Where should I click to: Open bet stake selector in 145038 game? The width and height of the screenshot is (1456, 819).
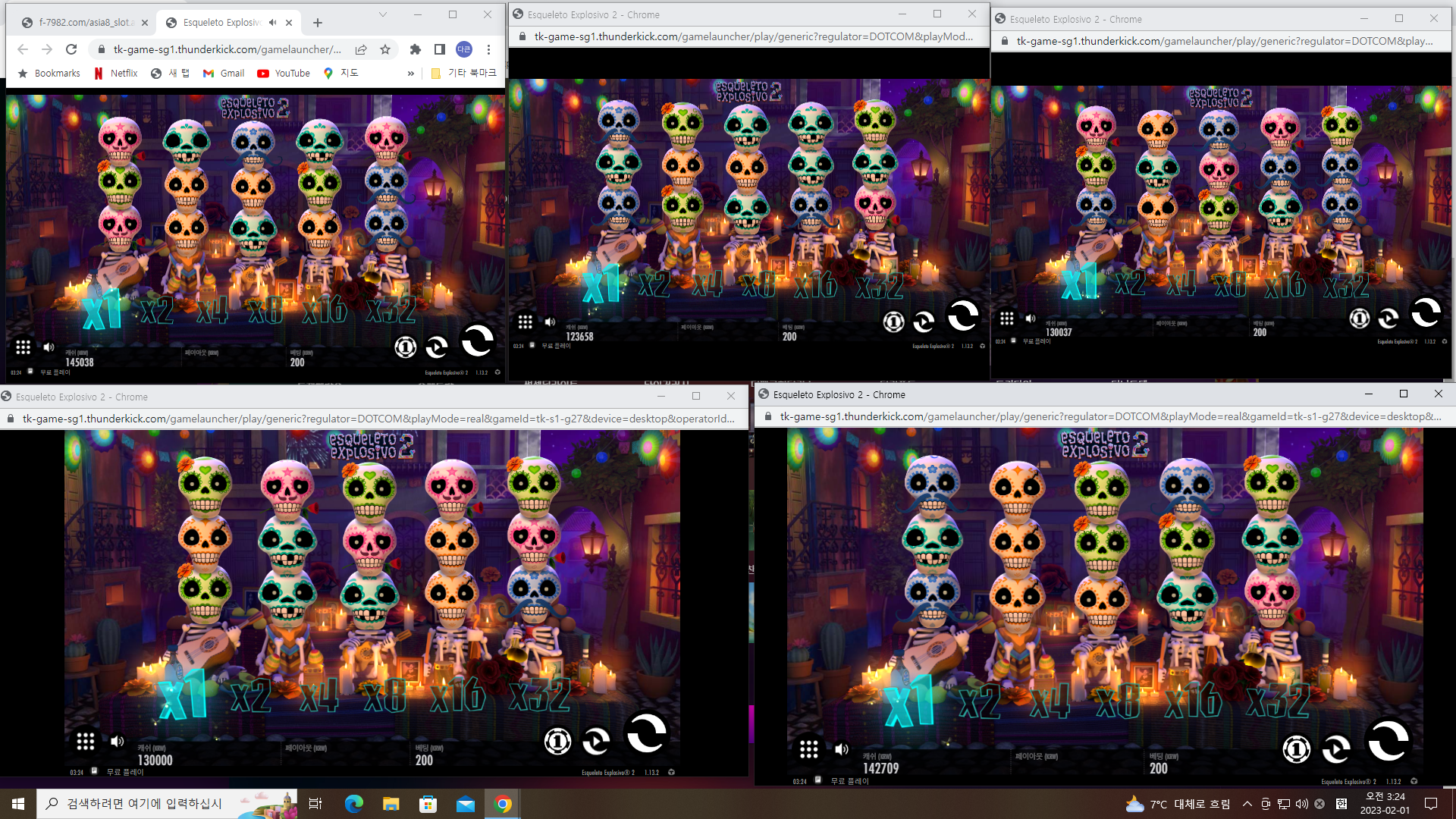[x=406, y=347]
